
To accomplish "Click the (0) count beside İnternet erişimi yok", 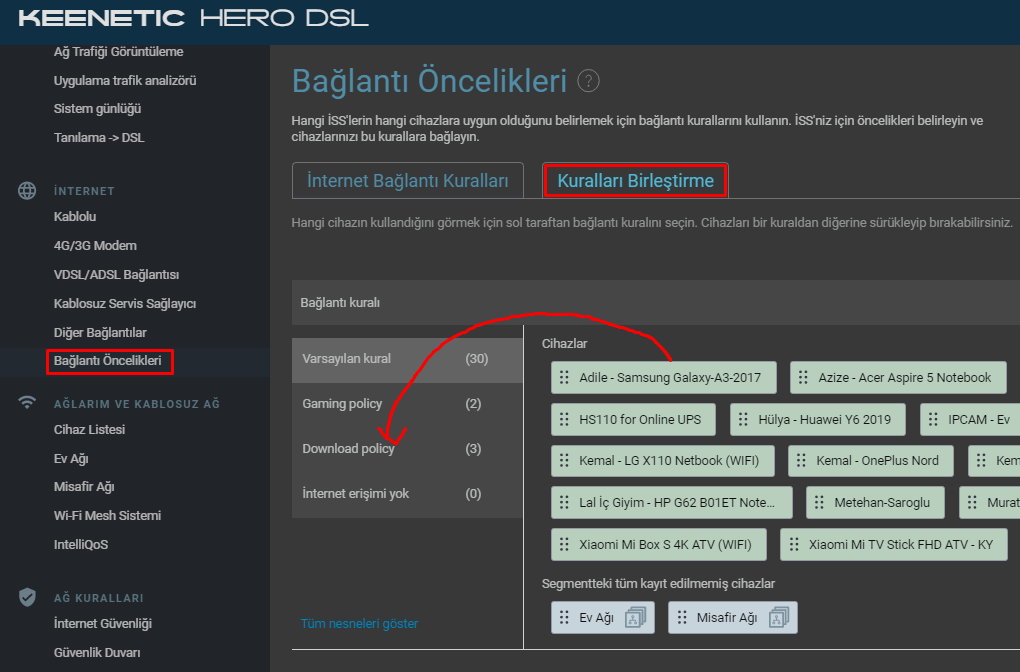I will pyautogui.click(x=473, y=494).
